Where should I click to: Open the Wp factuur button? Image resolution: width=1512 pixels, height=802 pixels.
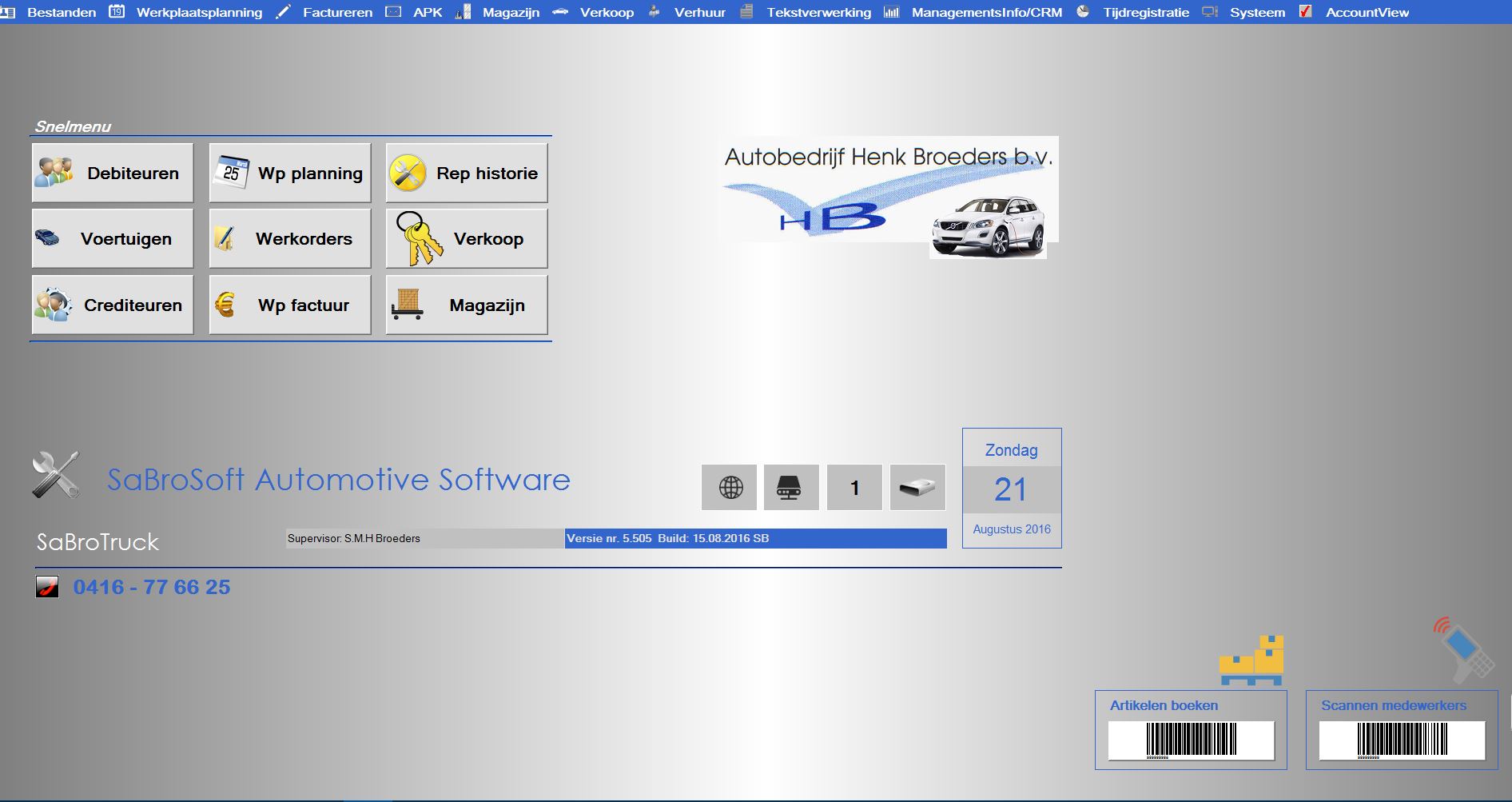[x=290, y=305]
